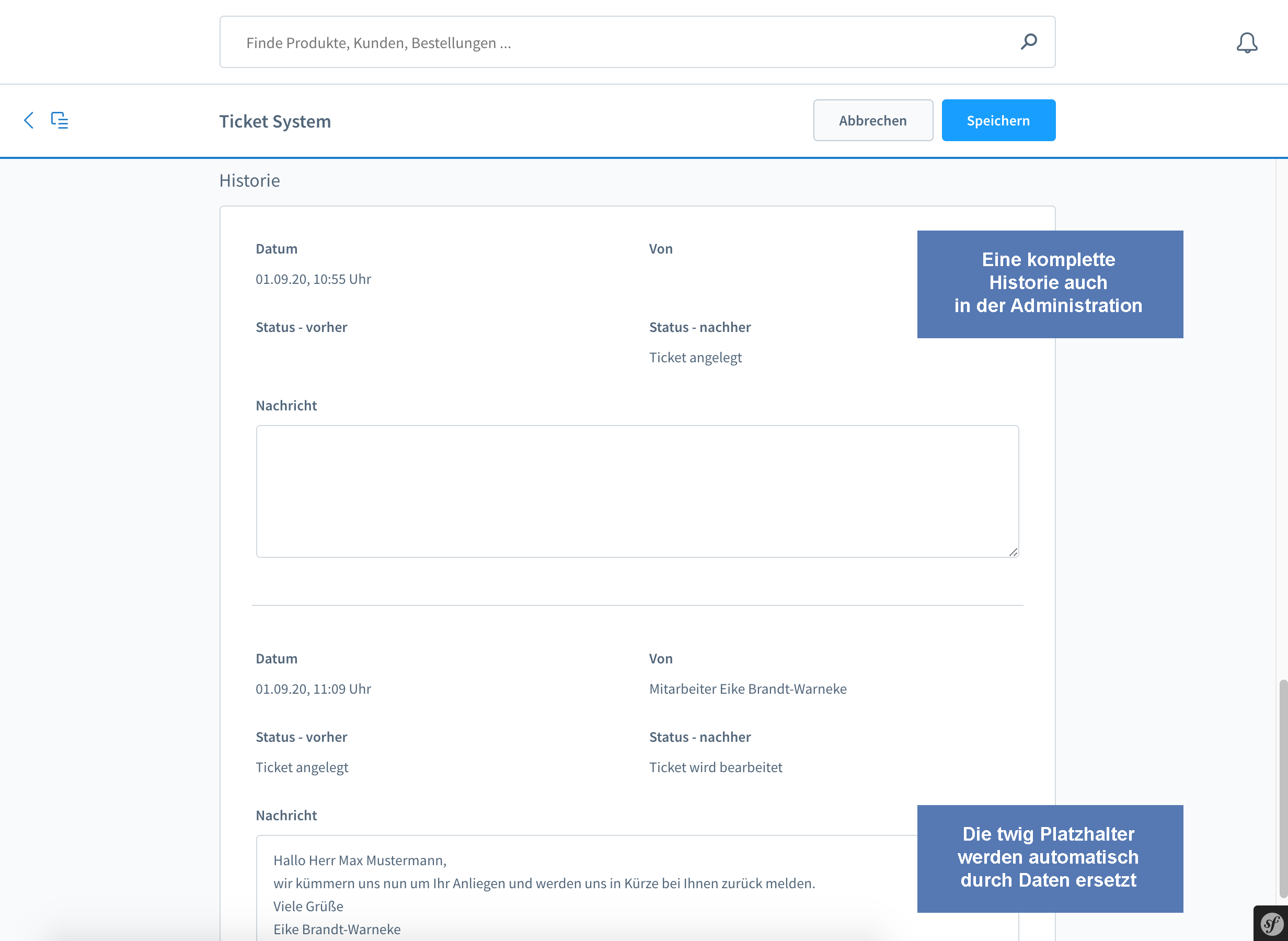Select the date 01.09.20, 11:09 Uhr

point(313,688)
